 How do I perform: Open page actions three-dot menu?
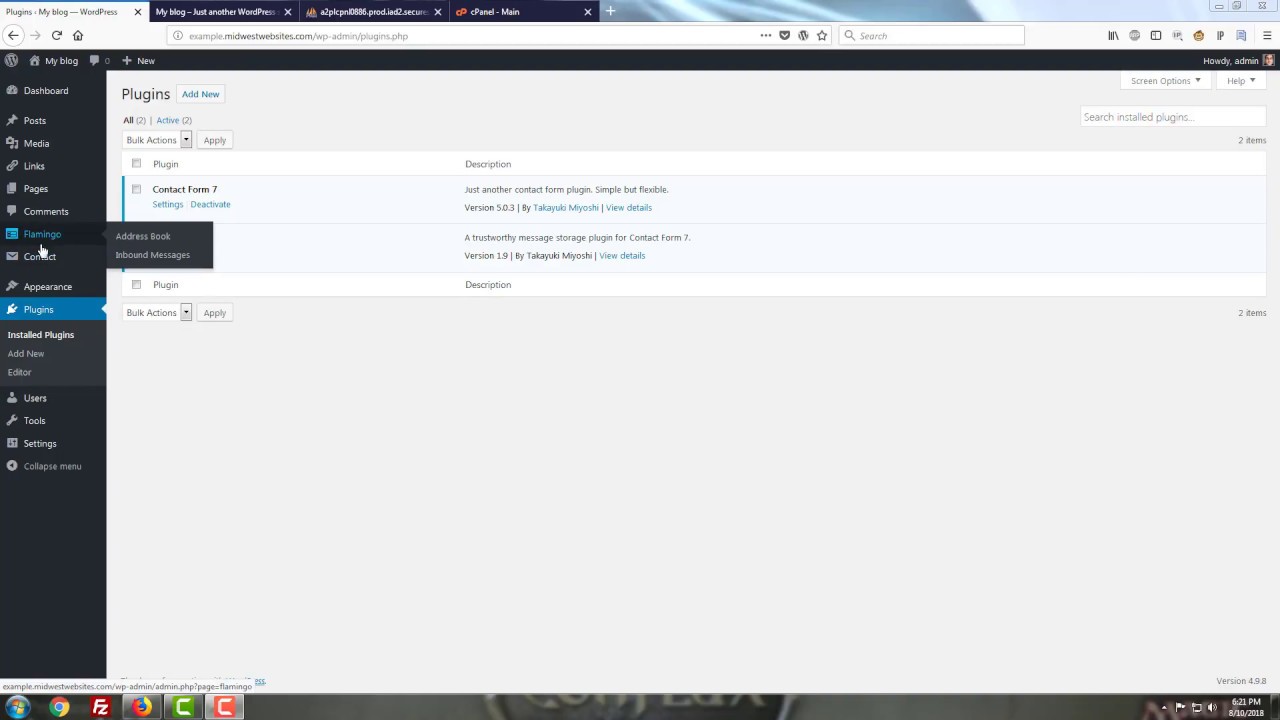766,35
